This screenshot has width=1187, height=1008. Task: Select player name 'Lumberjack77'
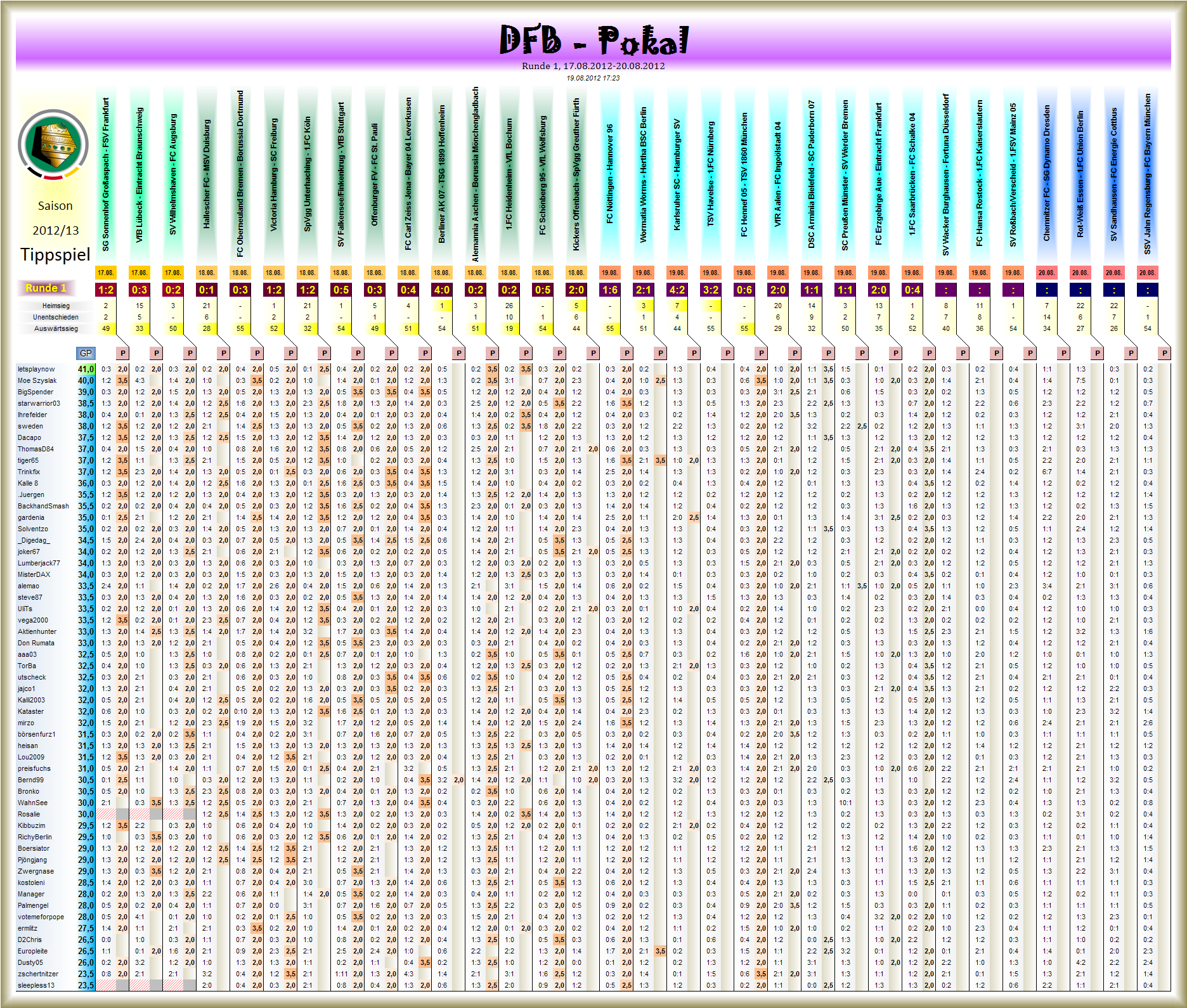coord(39,563)
